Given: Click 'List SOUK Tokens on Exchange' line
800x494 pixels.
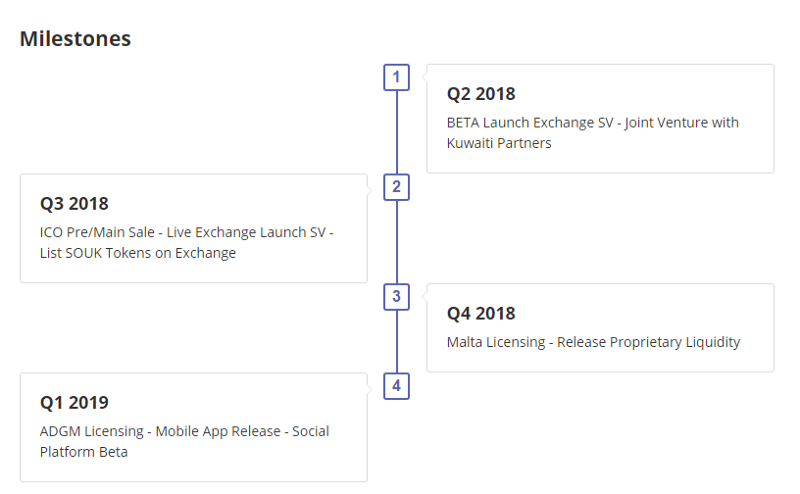Looking at the screenshot, I should [138, 253].
